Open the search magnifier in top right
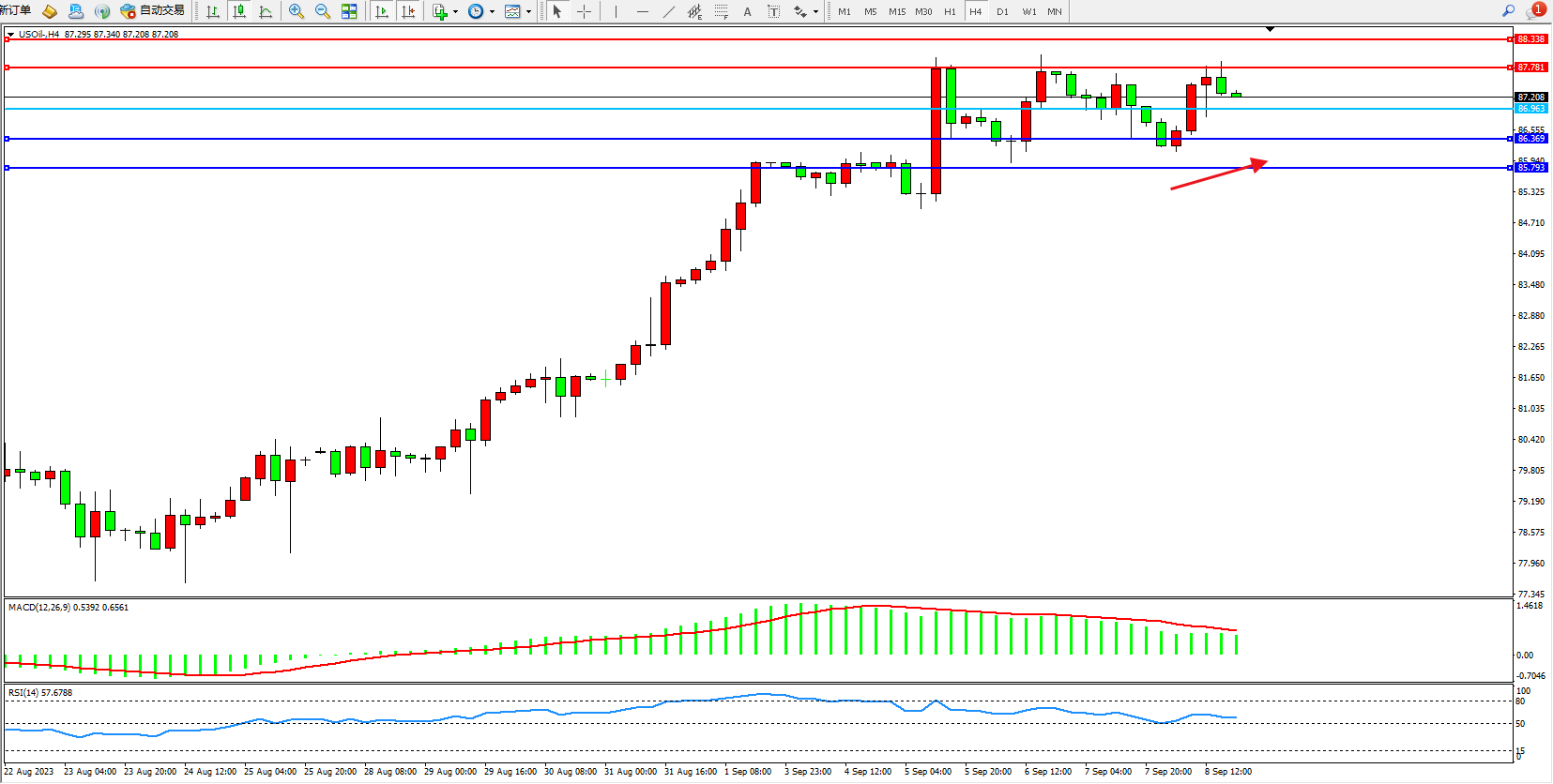Viewport: 1553px width, 784px height. tap(1509, 11)
